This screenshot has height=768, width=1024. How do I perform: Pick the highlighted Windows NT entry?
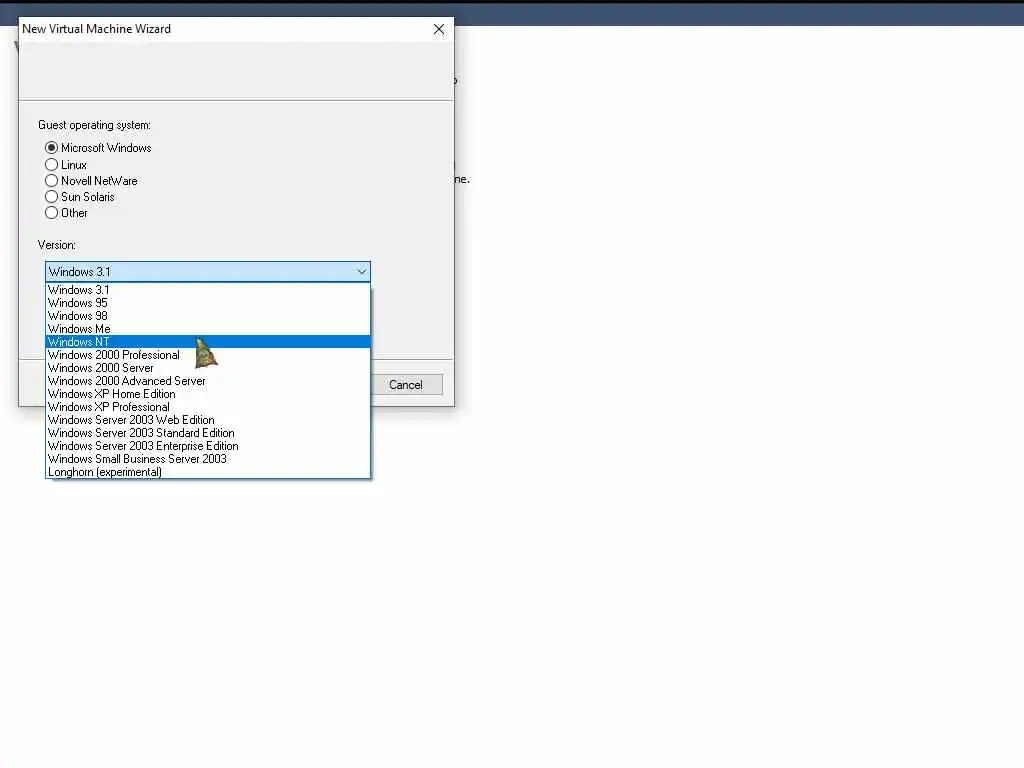(208, 342)
